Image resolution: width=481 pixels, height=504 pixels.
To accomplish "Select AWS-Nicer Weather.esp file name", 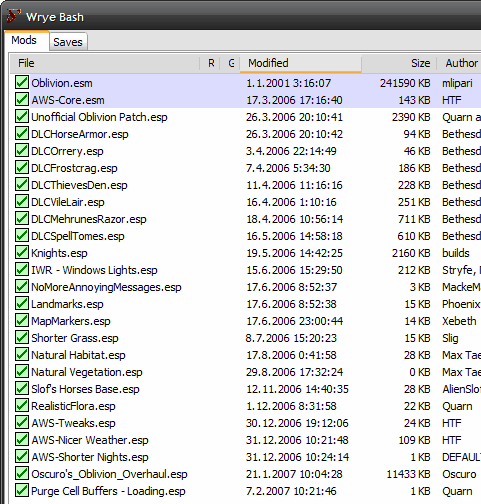I will click(x=90, y=440).
